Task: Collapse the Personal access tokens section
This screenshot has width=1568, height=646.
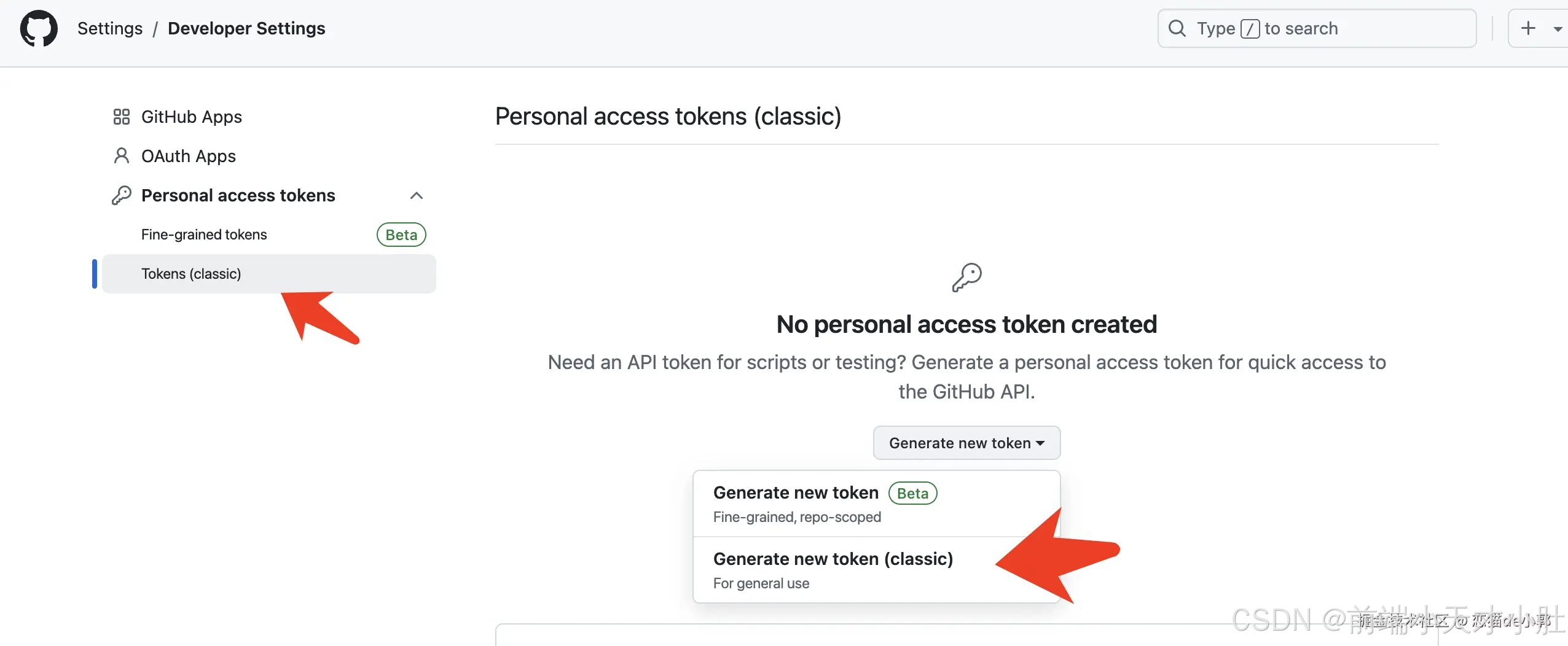Action: [416, 195]
